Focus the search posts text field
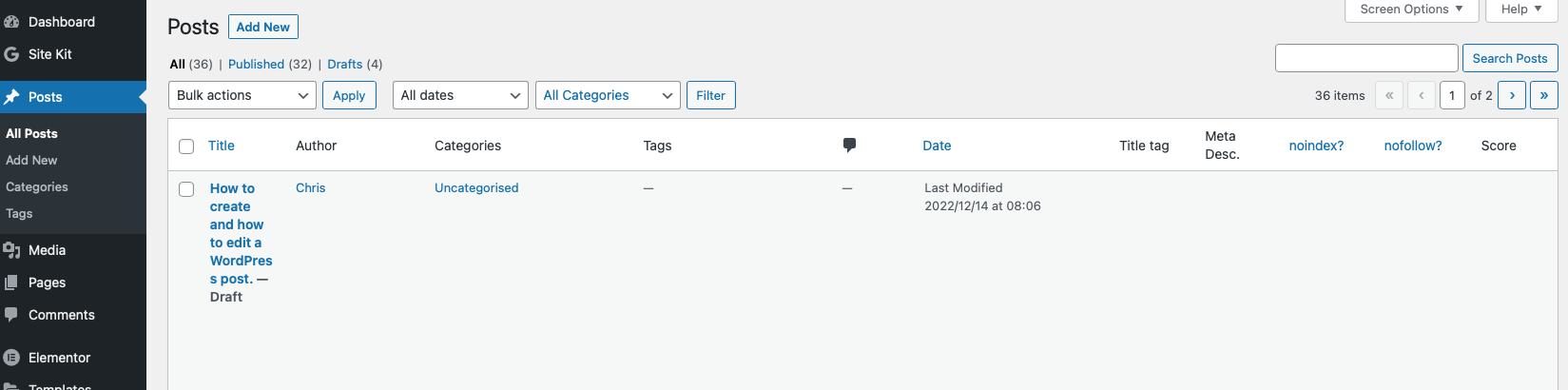Image resolution: width=1568 pixels, height=390 pixels. click(1366, 58)
